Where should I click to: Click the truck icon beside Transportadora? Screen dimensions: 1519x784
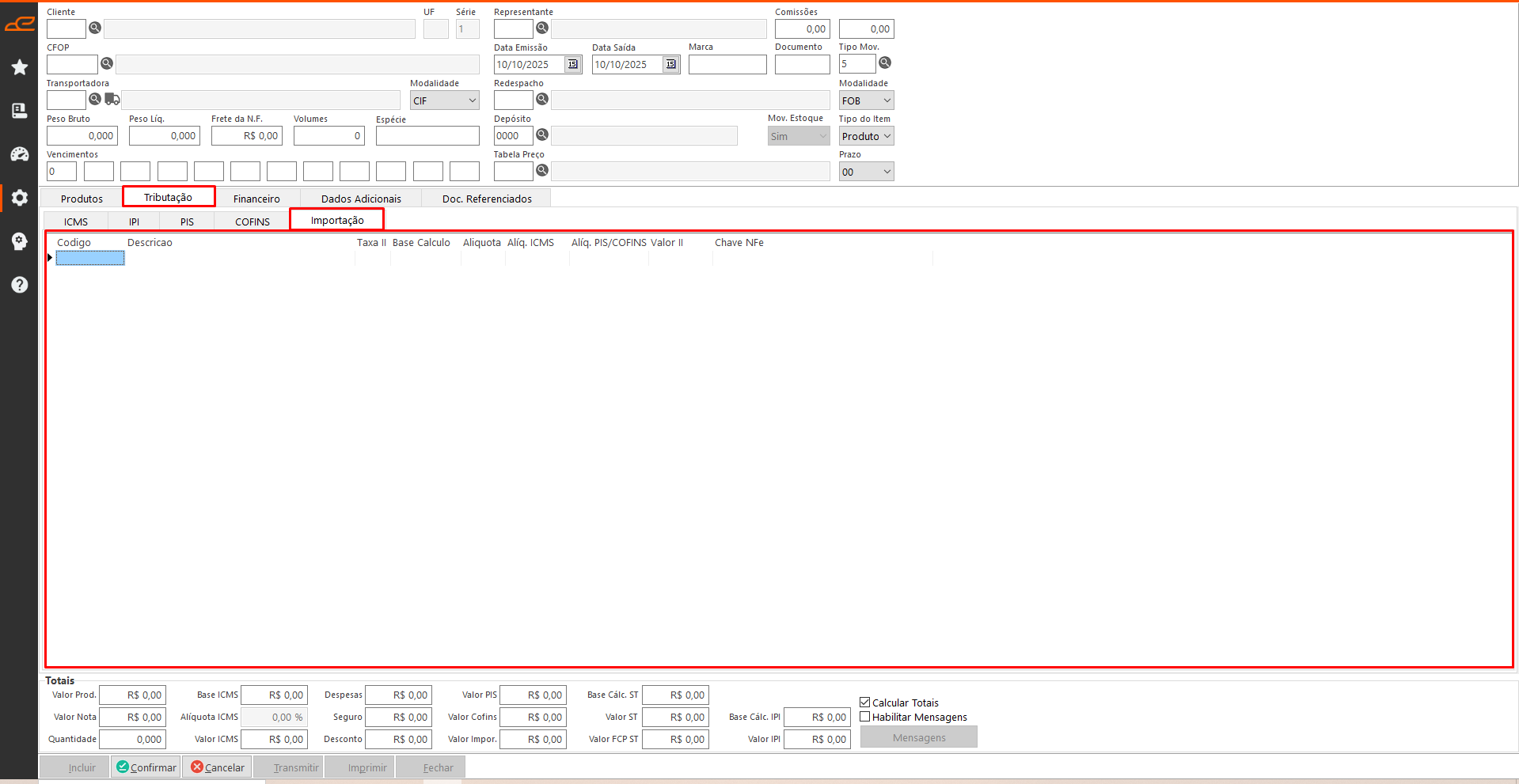[112, 100]
